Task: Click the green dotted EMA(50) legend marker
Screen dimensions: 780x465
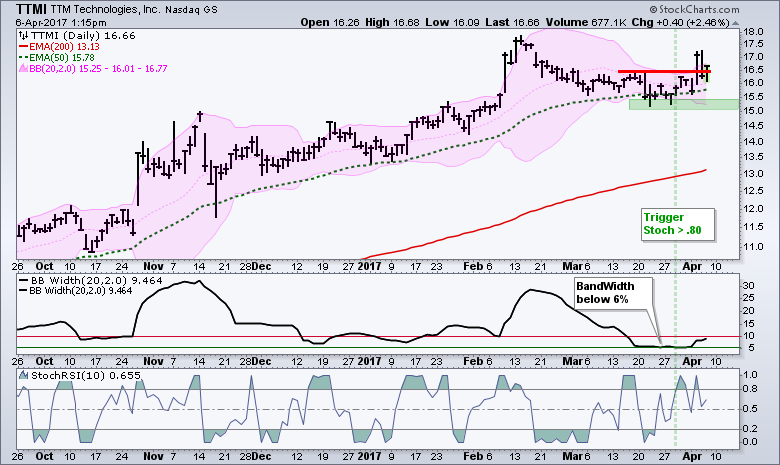Action: point(23,58)
